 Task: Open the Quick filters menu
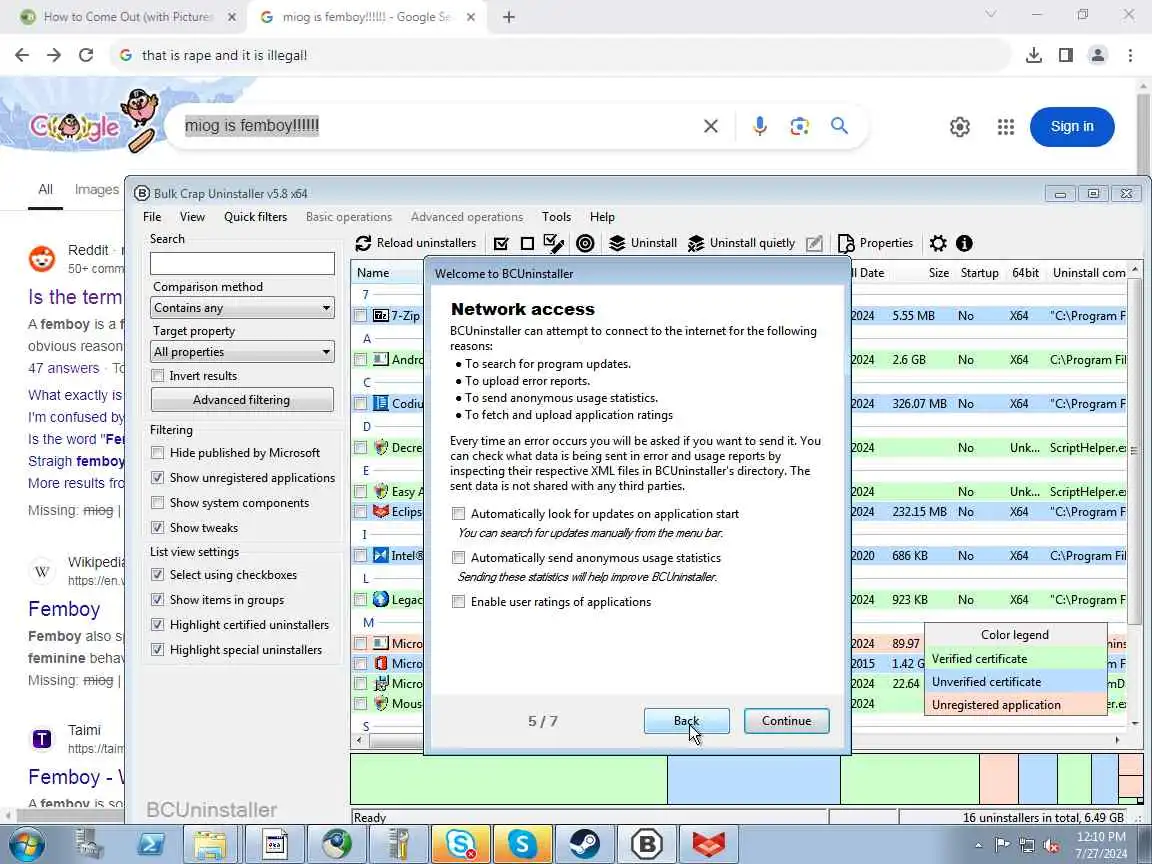click(256, 217)
